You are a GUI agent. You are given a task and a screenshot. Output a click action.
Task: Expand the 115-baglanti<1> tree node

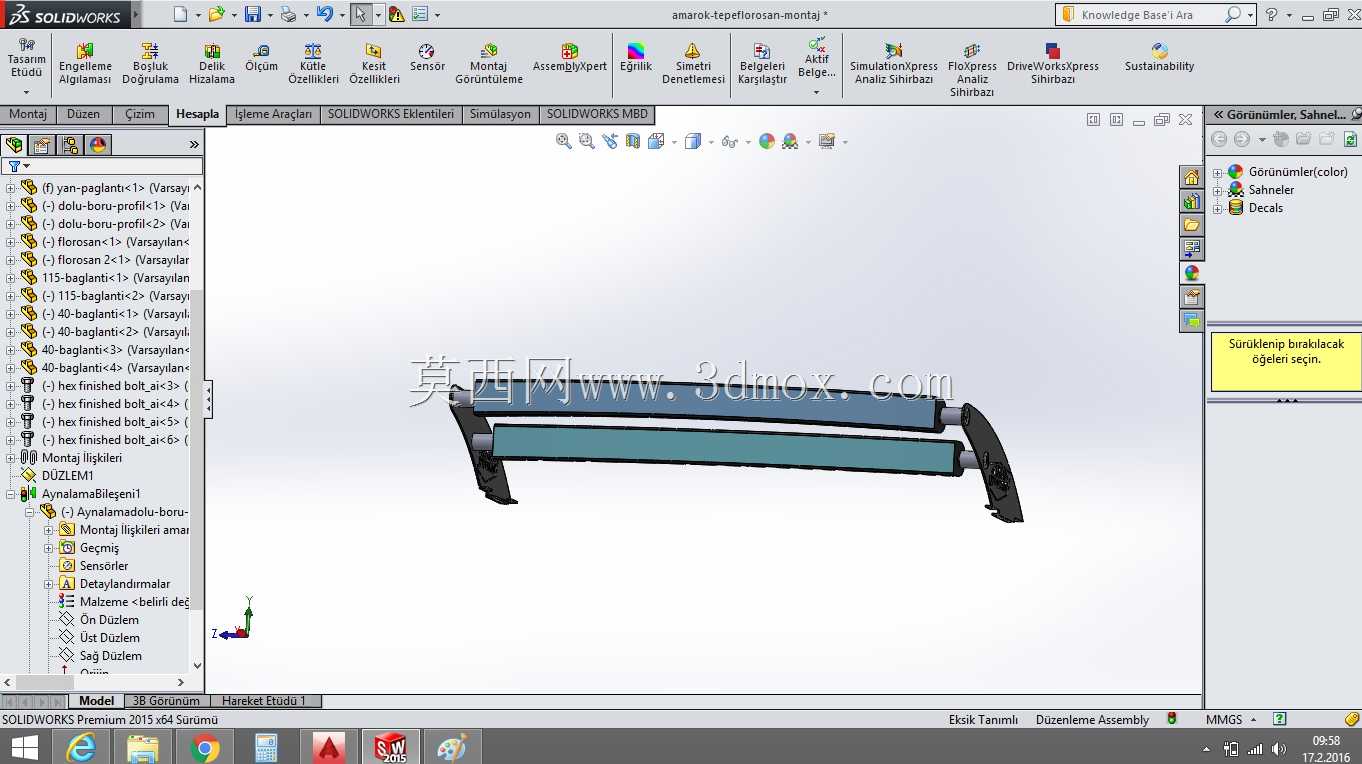pos(11,278)
